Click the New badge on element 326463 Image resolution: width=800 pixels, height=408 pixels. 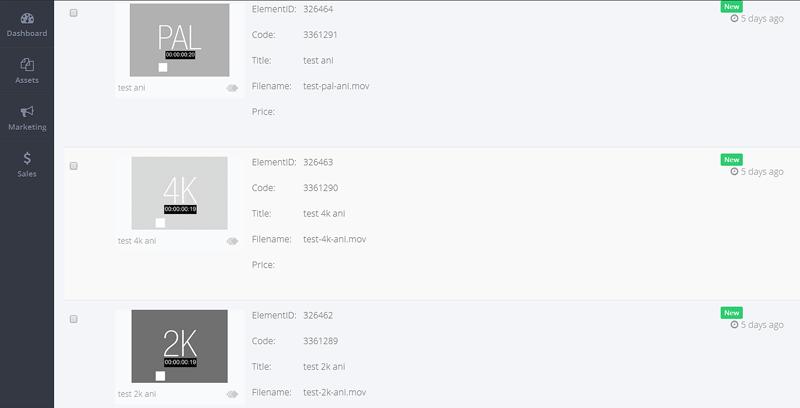click(x=731, y=160)
